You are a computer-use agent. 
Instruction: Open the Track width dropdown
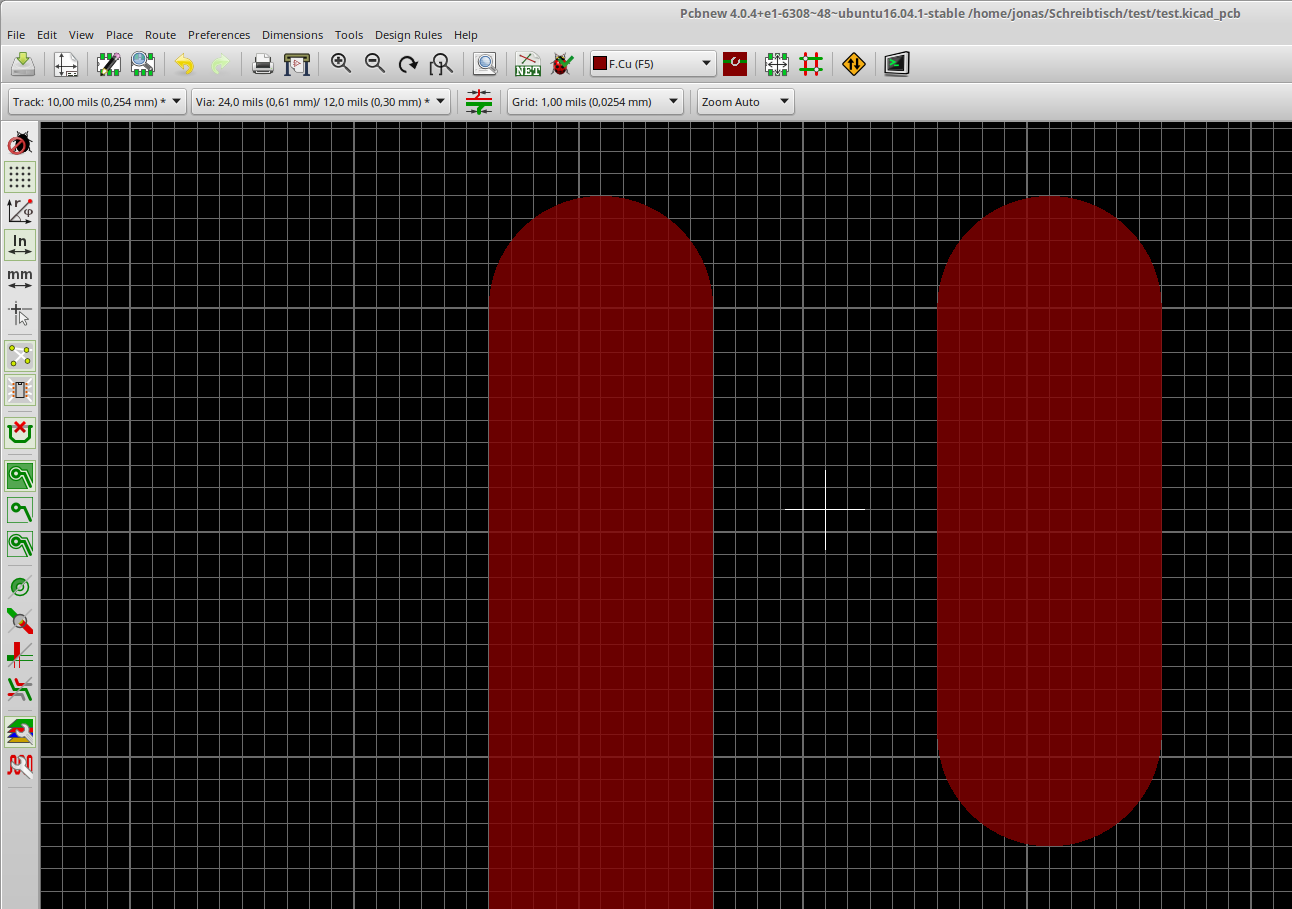[x=97, y=102]
